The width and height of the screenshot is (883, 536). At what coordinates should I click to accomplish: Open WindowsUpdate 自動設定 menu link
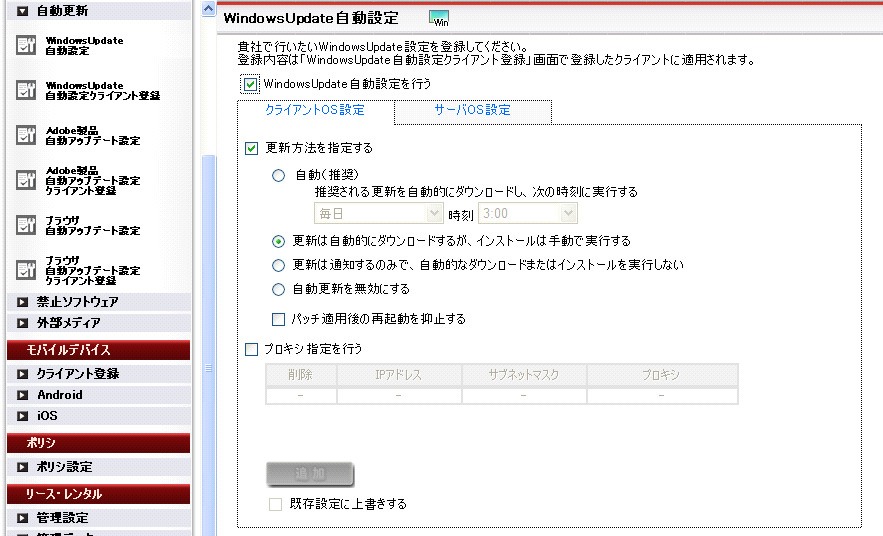click(84, 46)
